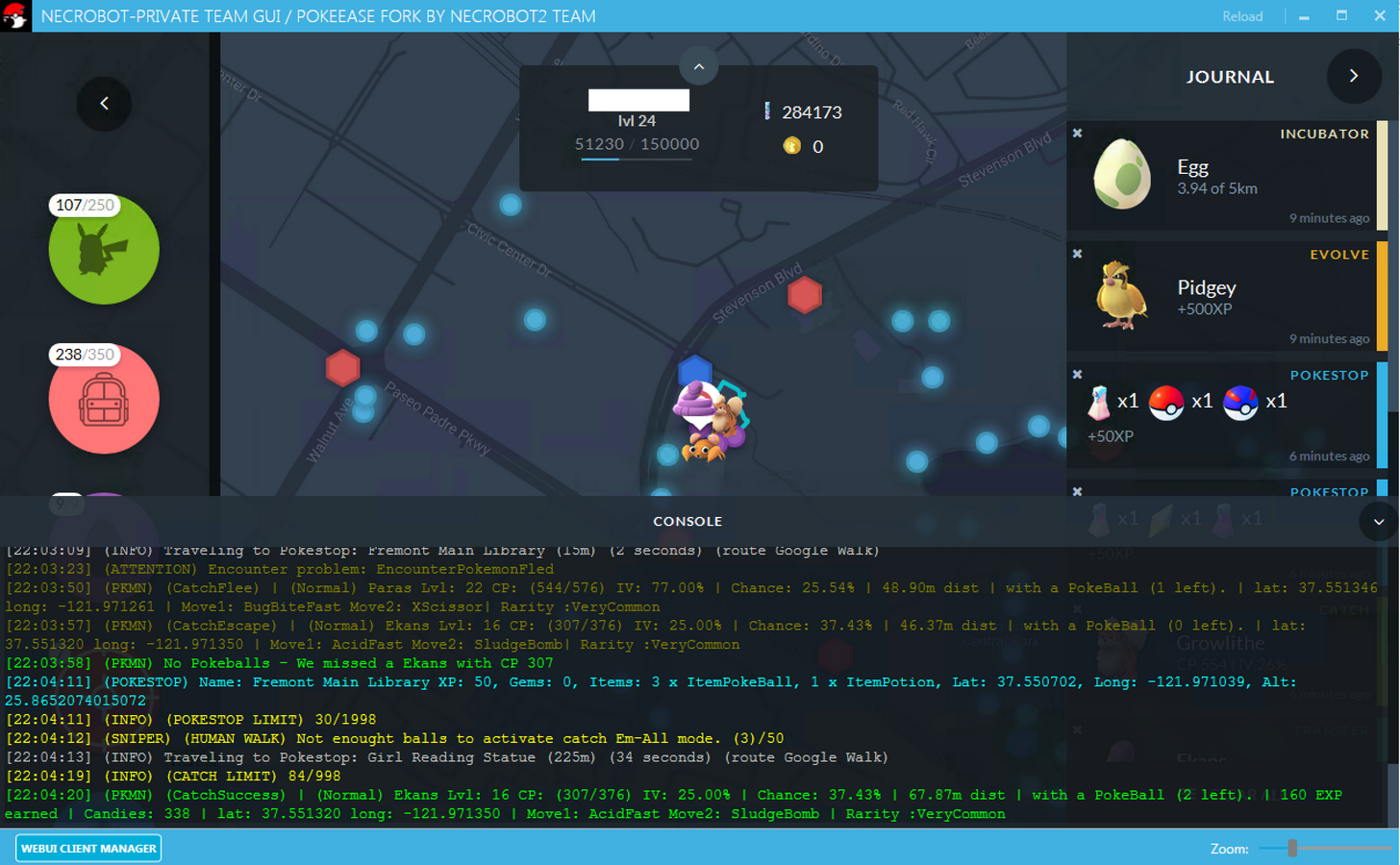Click the pokecoin icon in stats panel
Screen dimensions: 1400x865
(791, 146)
